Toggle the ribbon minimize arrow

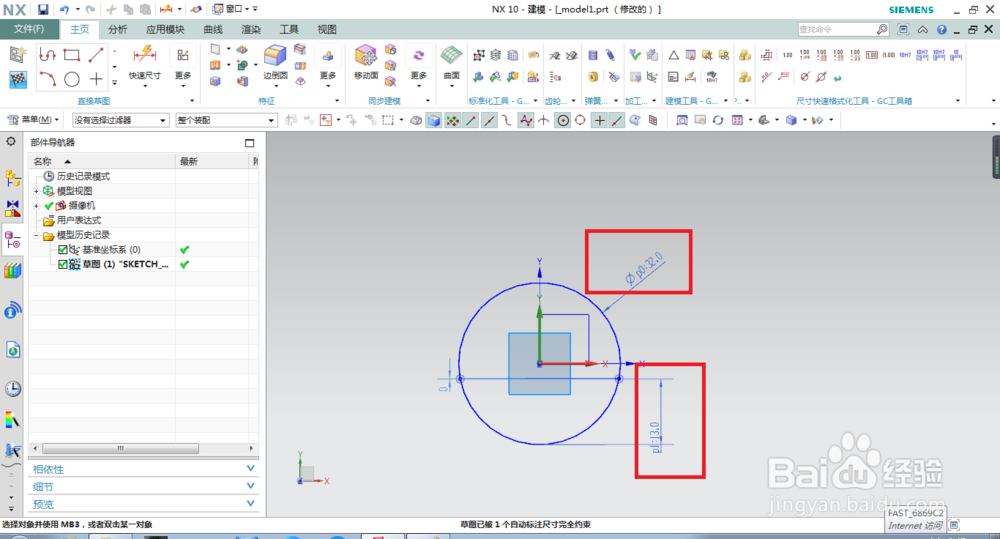(923, 29)
